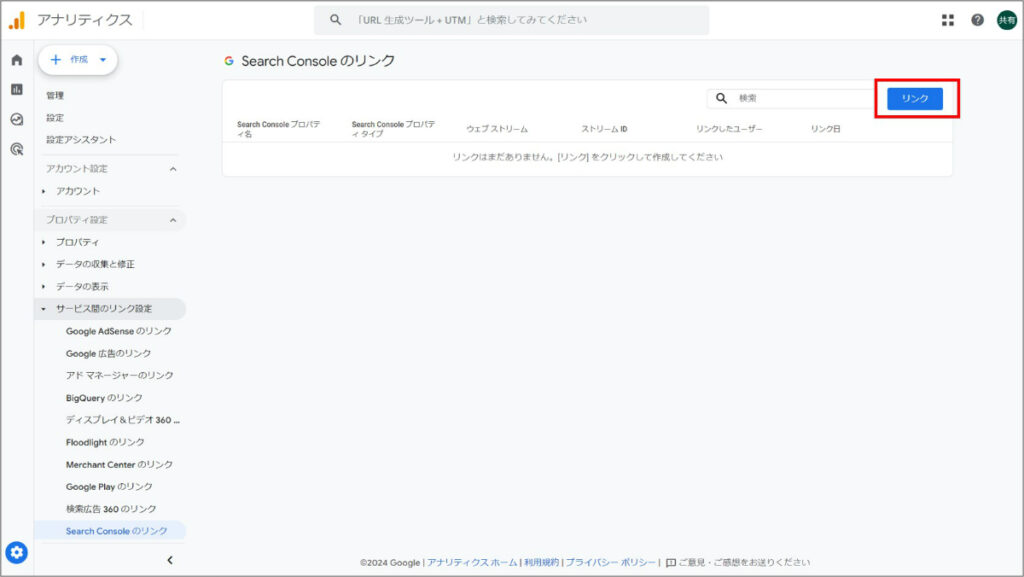Click リンク日 column header
The width and height of the screenshot is (1024, 577).
[825, 129]
